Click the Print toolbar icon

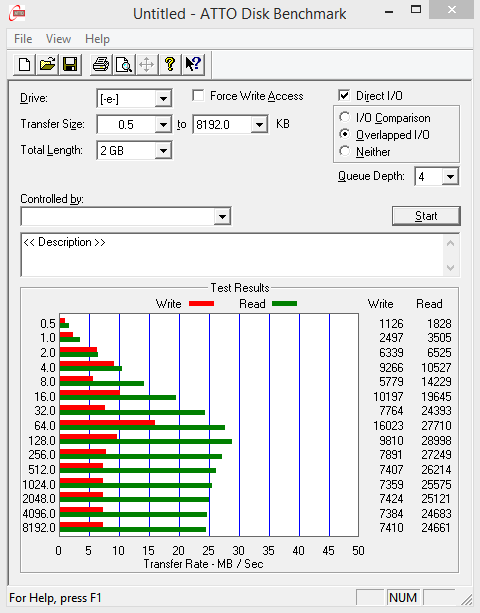pyautogui.click(x=101, y=65)
